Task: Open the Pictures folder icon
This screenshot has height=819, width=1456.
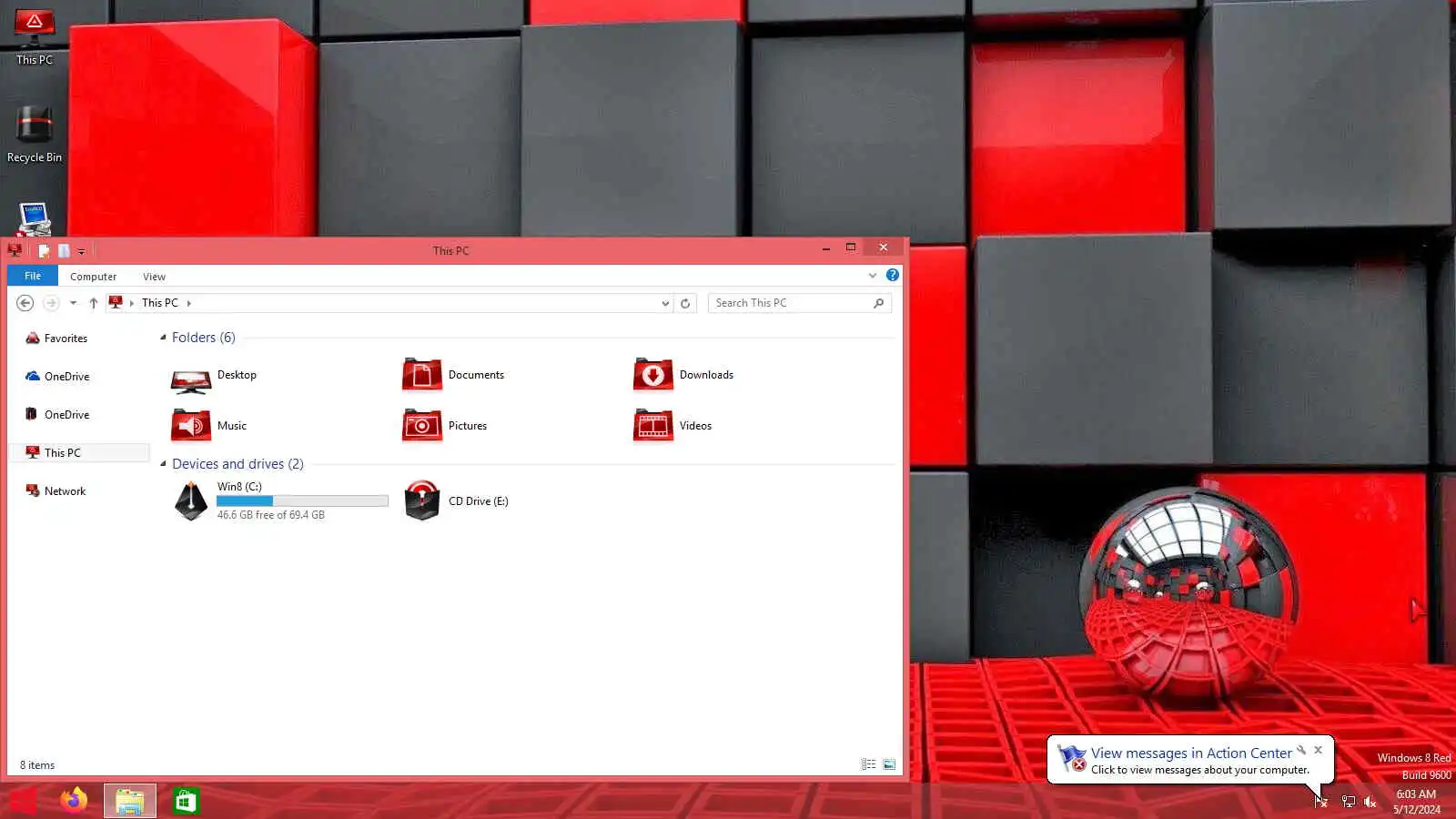Action: 422,426
